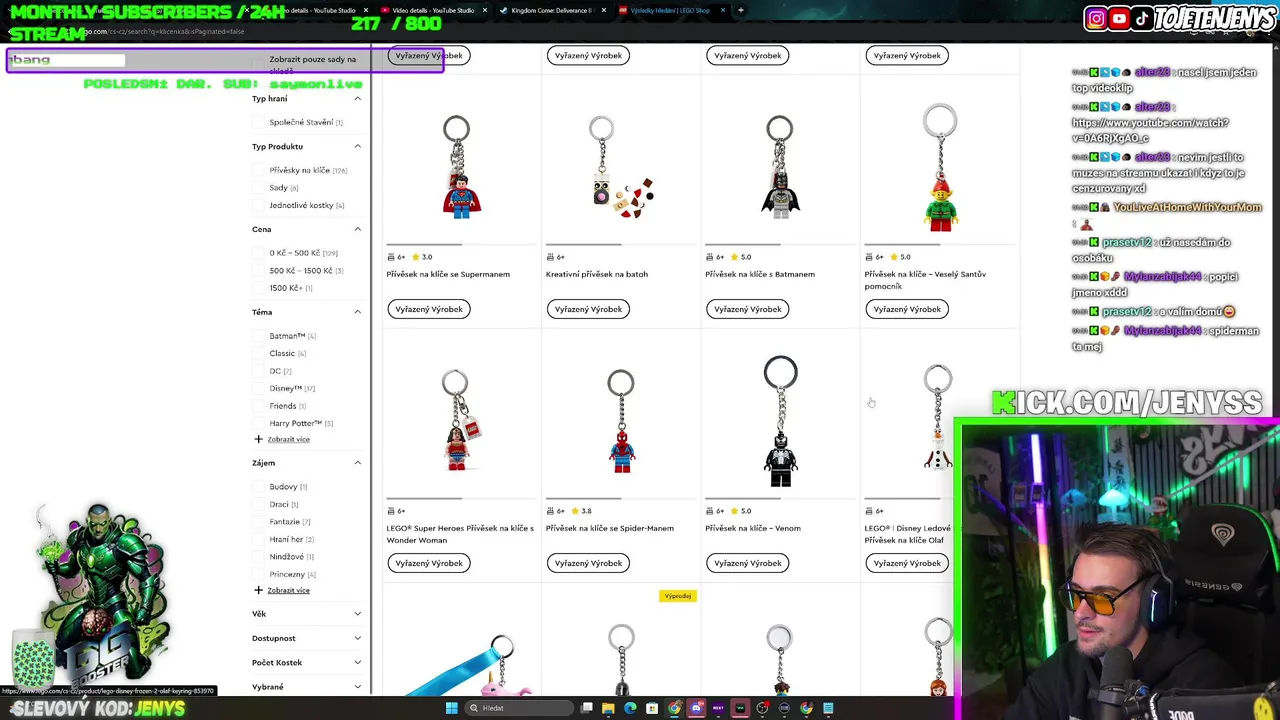Open Kreativní přívěšek na batoh link

tap(597, 274)
